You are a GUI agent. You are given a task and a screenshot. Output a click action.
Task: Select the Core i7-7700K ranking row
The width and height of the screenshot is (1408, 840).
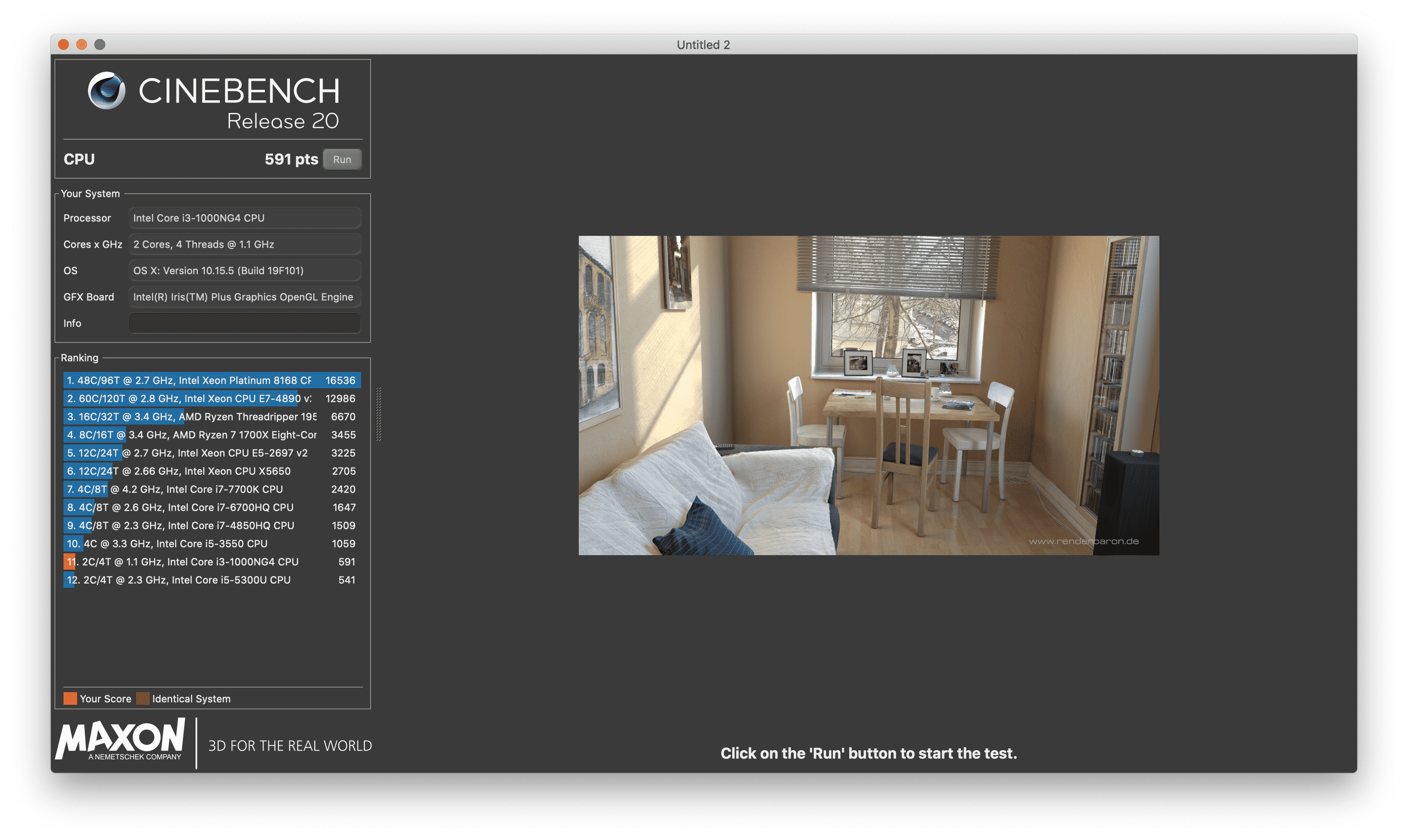pos(210,489)
